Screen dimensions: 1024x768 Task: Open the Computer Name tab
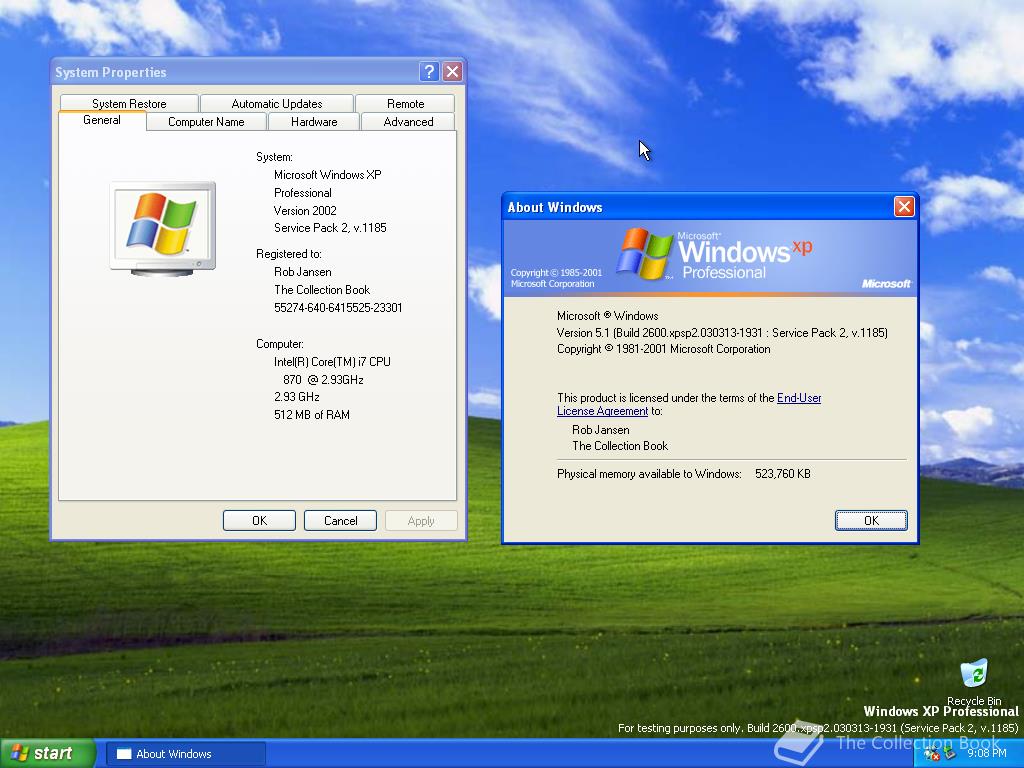point(206,121)
